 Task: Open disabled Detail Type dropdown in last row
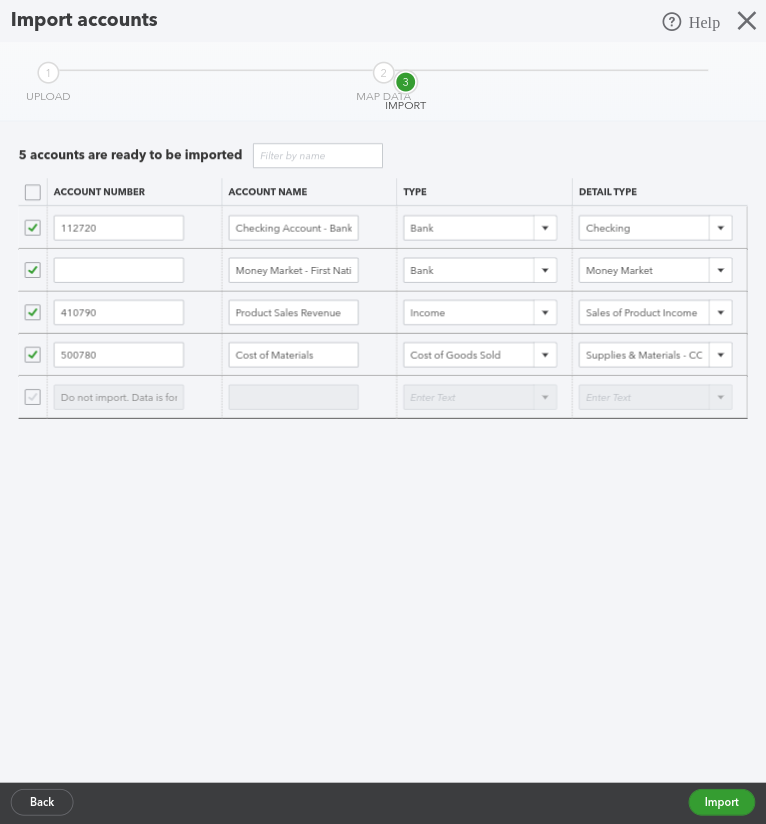click(x=721, y=397)
